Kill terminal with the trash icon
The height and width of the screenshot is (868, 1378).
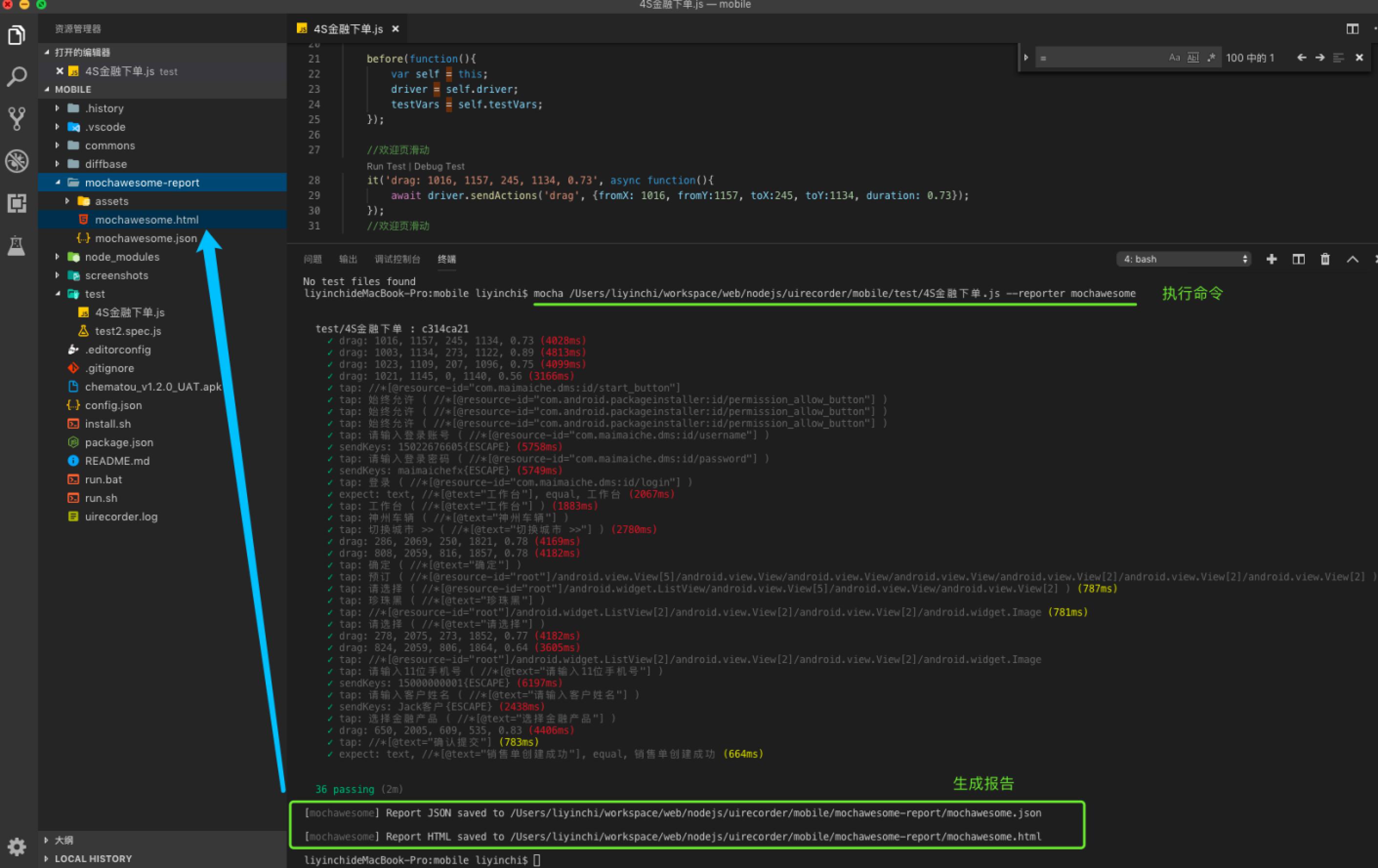[1325, 259]
